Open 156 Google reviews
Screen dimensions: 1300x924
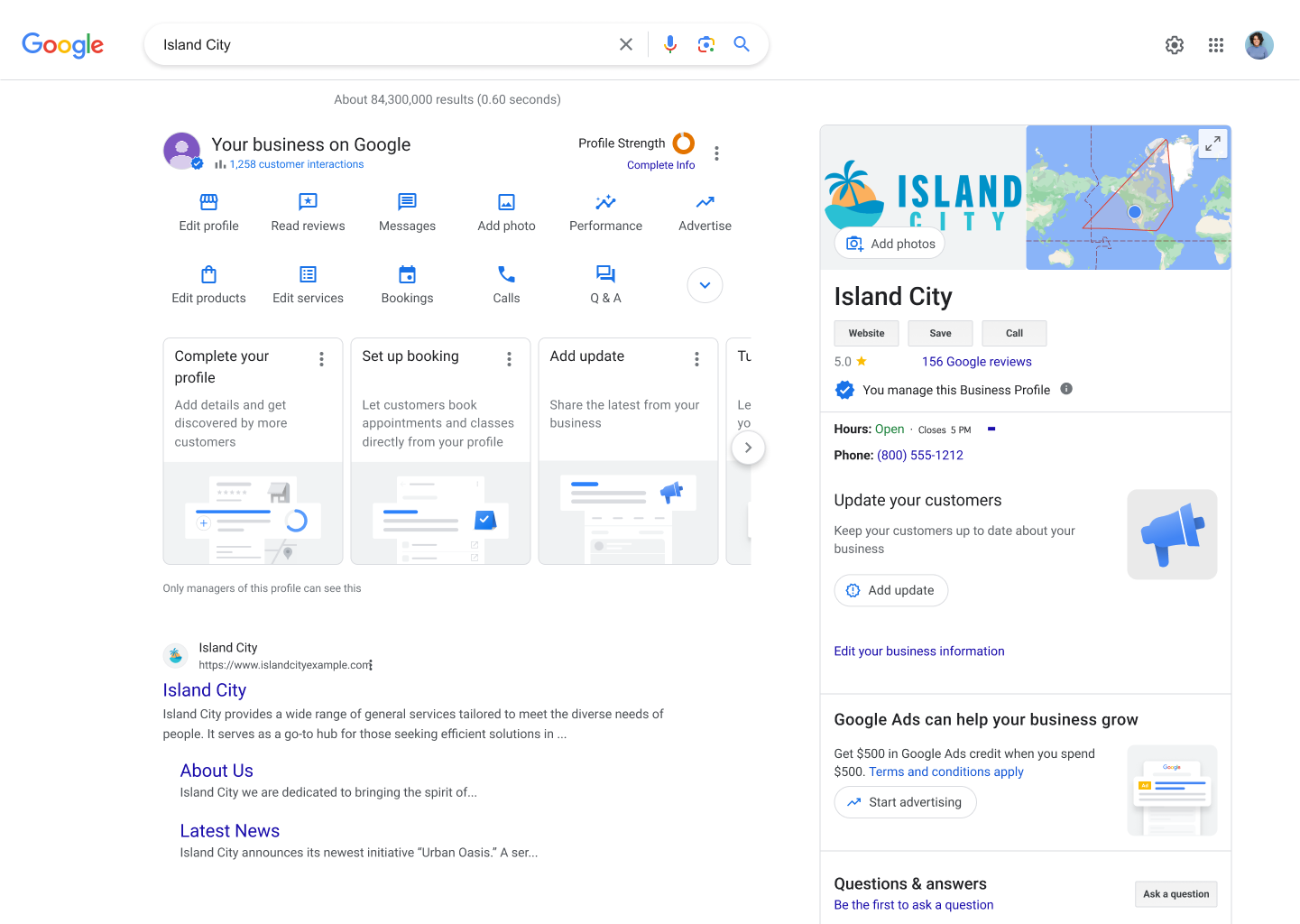pos(976,362)
